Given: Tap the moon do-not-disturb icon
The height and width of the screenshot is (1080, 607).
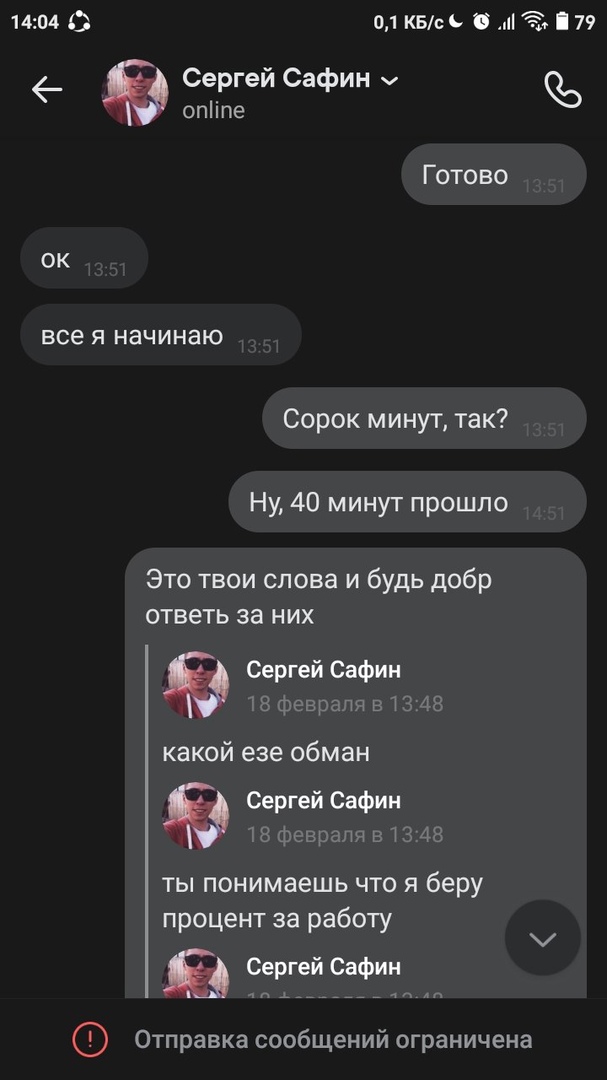Looking at the screenshot, I should pyautogui.click(x=456, y=22).
